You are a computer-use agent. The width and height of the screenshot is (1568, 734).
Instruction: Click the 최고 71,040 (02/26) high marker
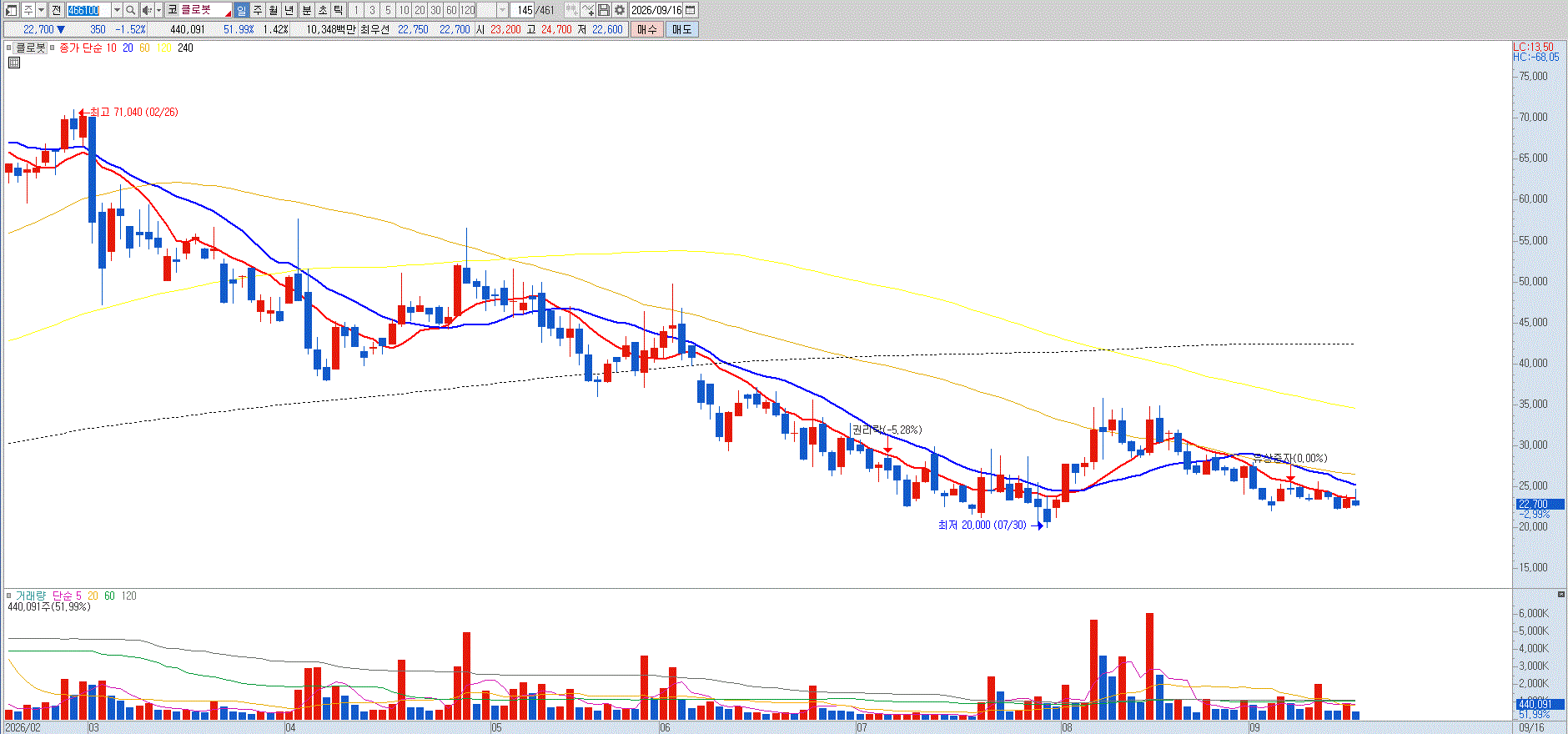tap(129, 112)
